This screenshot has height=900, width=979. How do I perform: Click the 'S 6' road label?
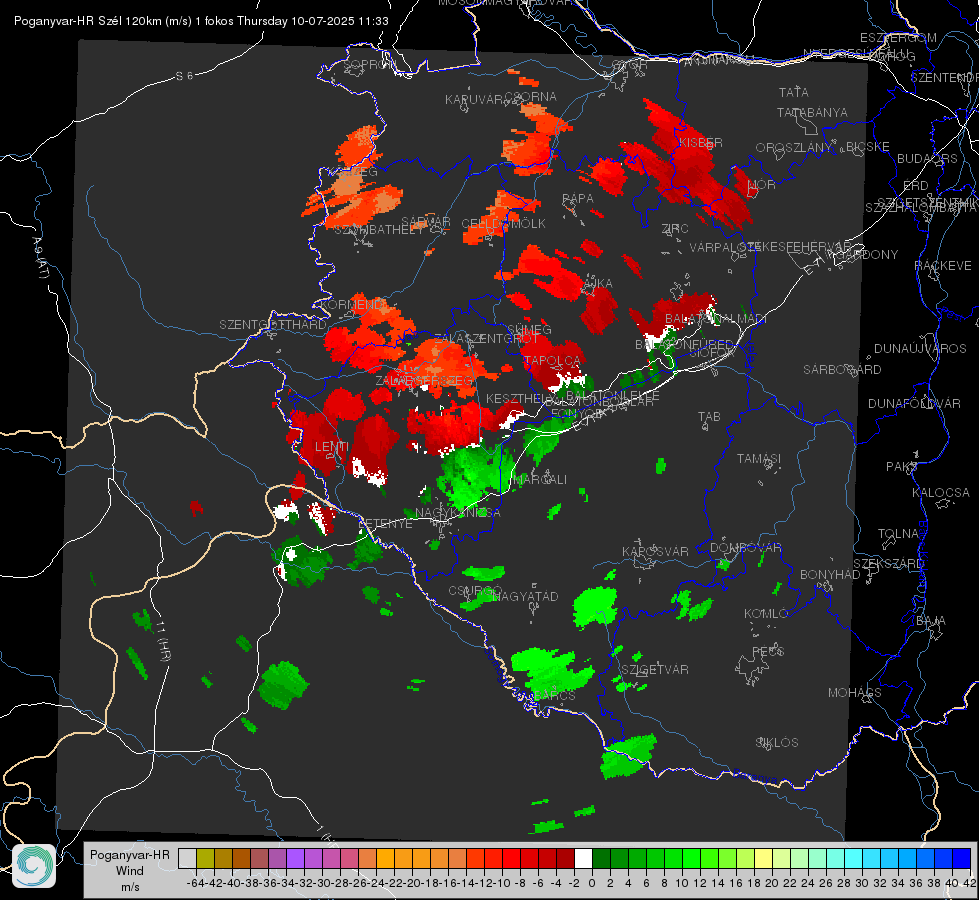184,76
